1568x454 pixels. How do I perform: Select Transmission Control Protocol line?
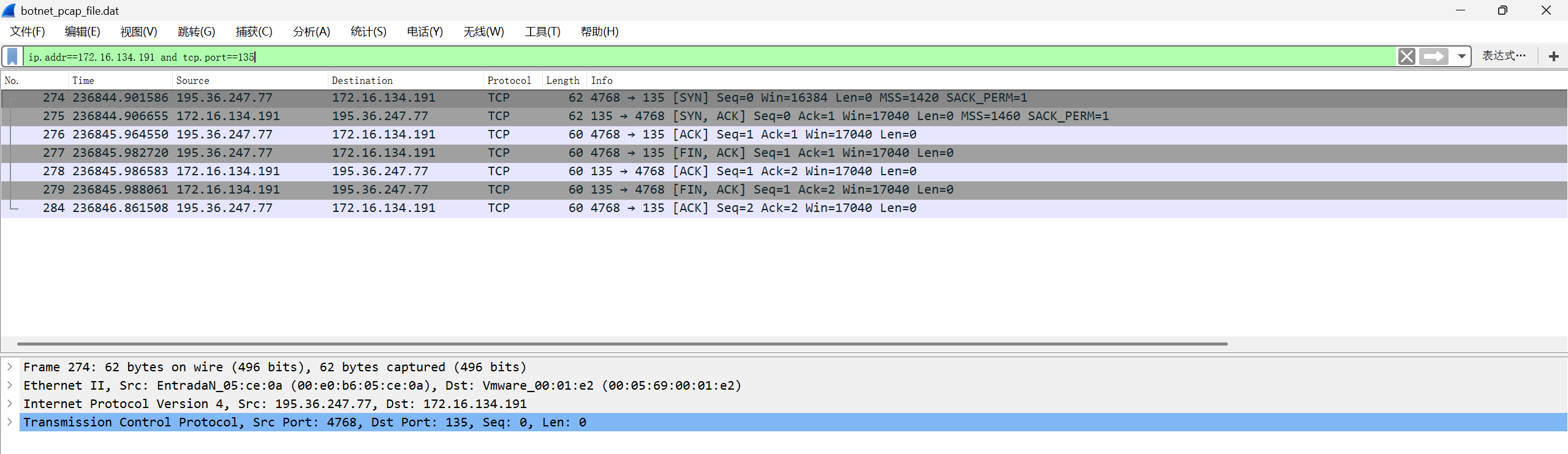[793, 422]
